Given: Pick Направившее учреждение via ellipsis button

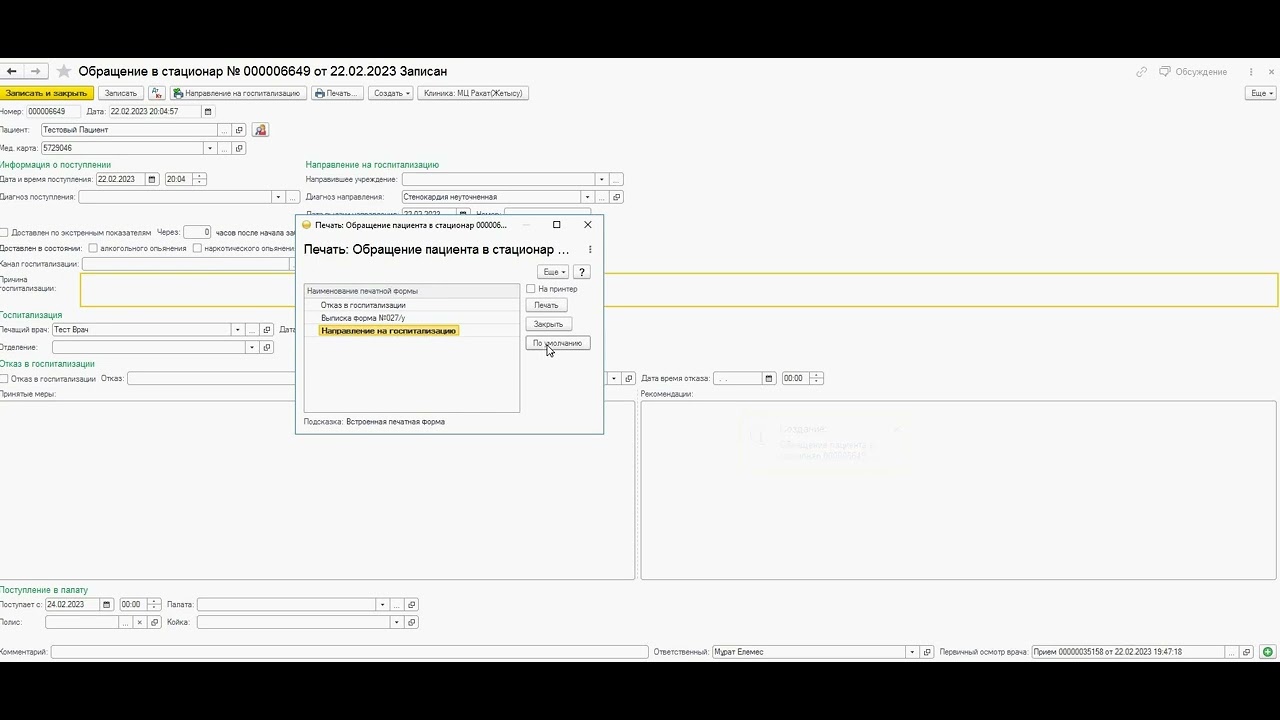Looking at the screenshot, I should point(617,180).
